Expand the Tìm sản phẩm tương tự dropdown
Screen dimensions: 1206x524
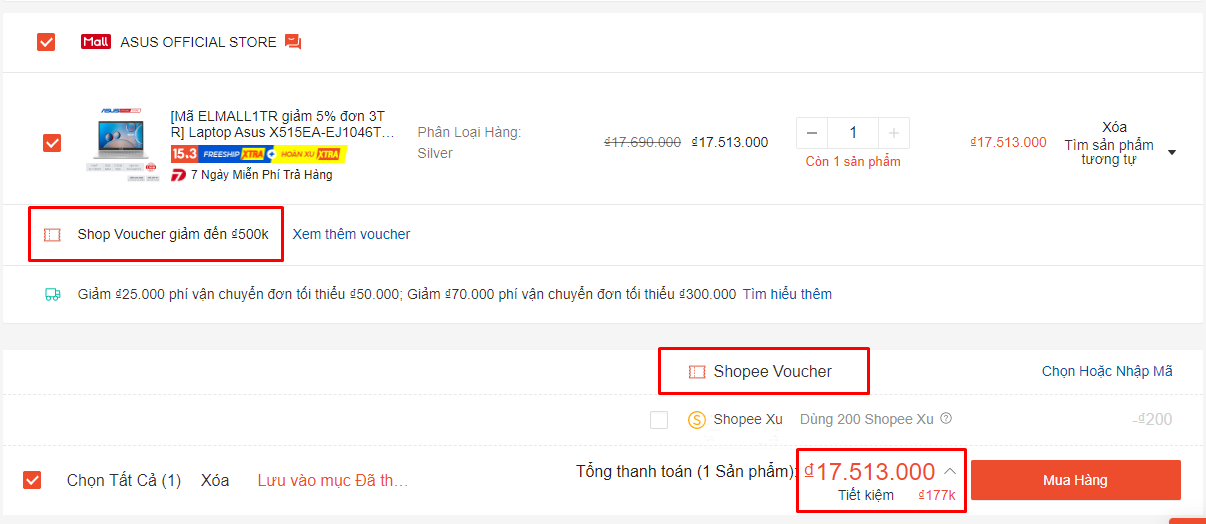1172,153
